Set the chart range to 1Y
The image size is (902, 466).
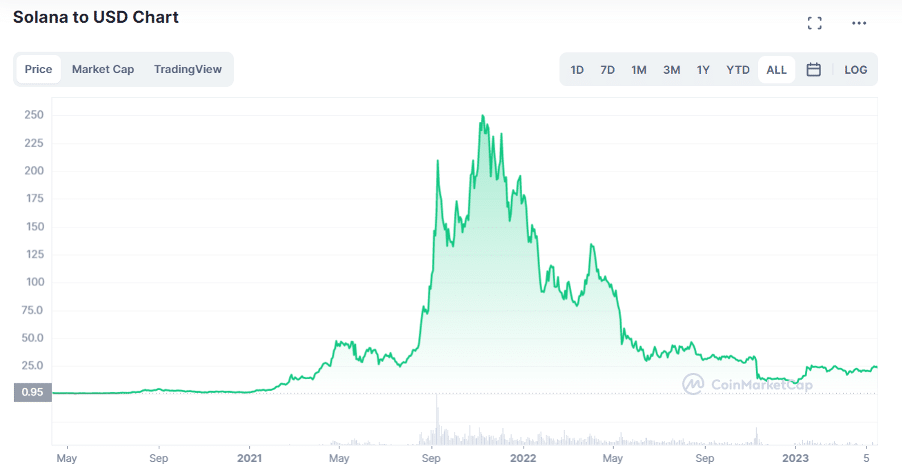pyautogui.click(x=703, y=70)
